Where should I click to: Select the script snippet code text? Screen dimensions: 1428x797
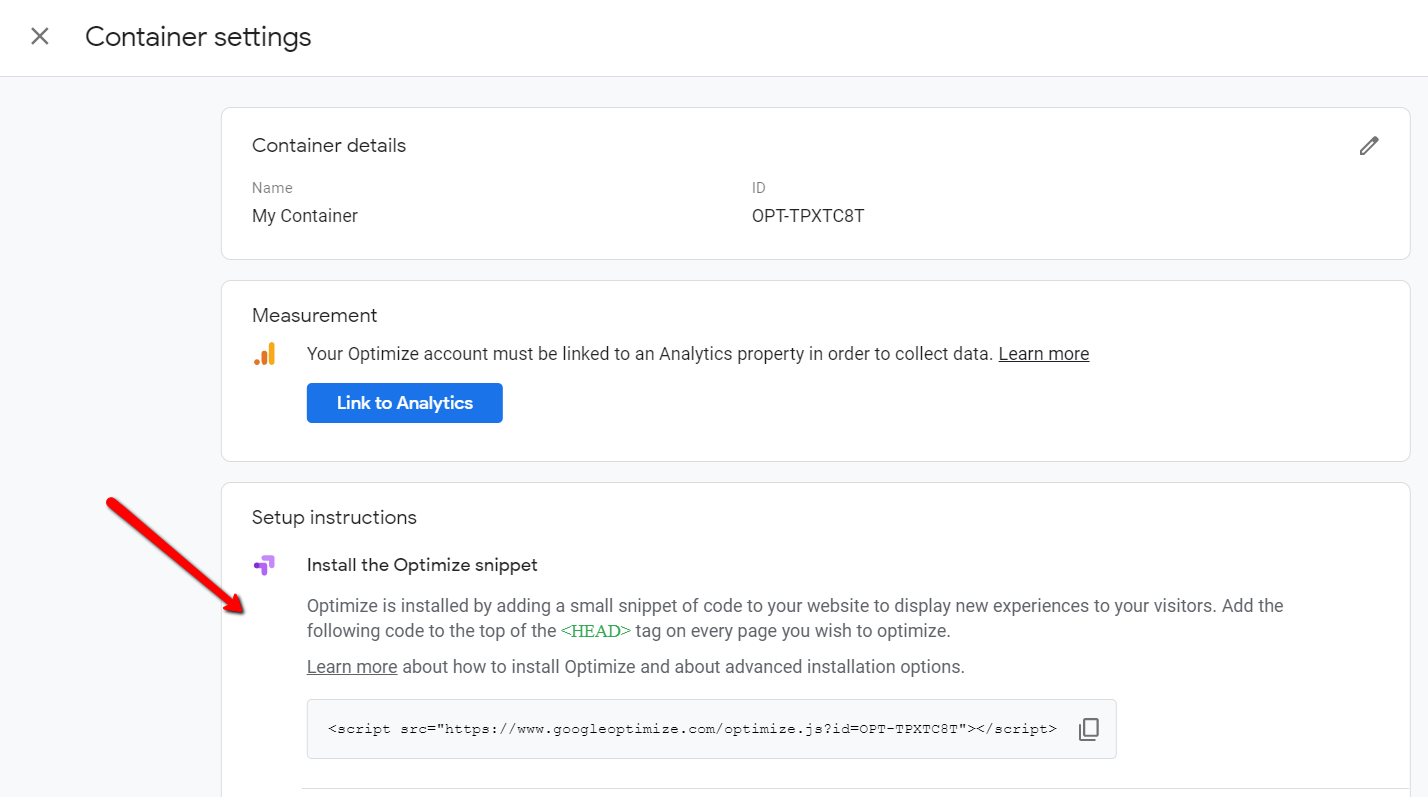click(692, 729)
